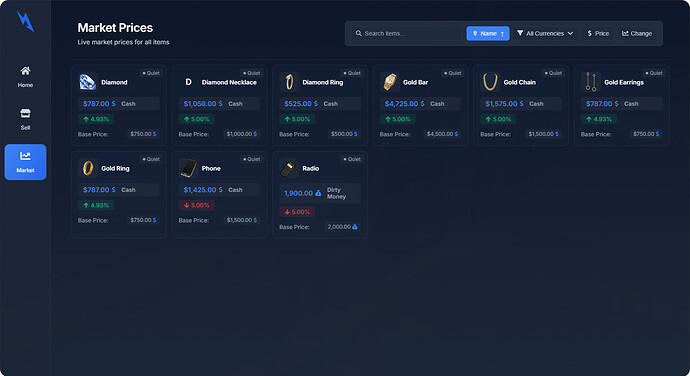
Task: Click the $500.00 Diamond Ring base price
Action: coord(344,134)
